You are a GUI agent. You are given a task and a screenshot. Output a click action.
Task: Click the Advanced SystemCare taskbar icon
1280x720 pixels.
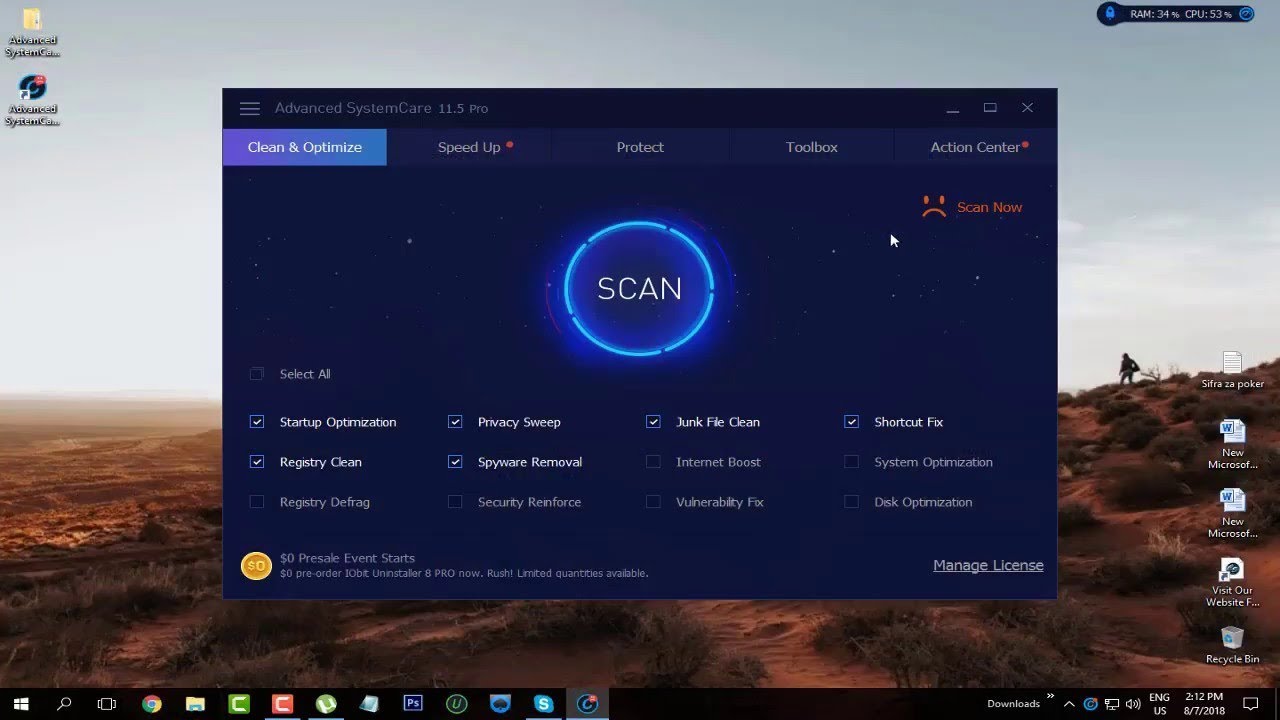tap(588, 704)
